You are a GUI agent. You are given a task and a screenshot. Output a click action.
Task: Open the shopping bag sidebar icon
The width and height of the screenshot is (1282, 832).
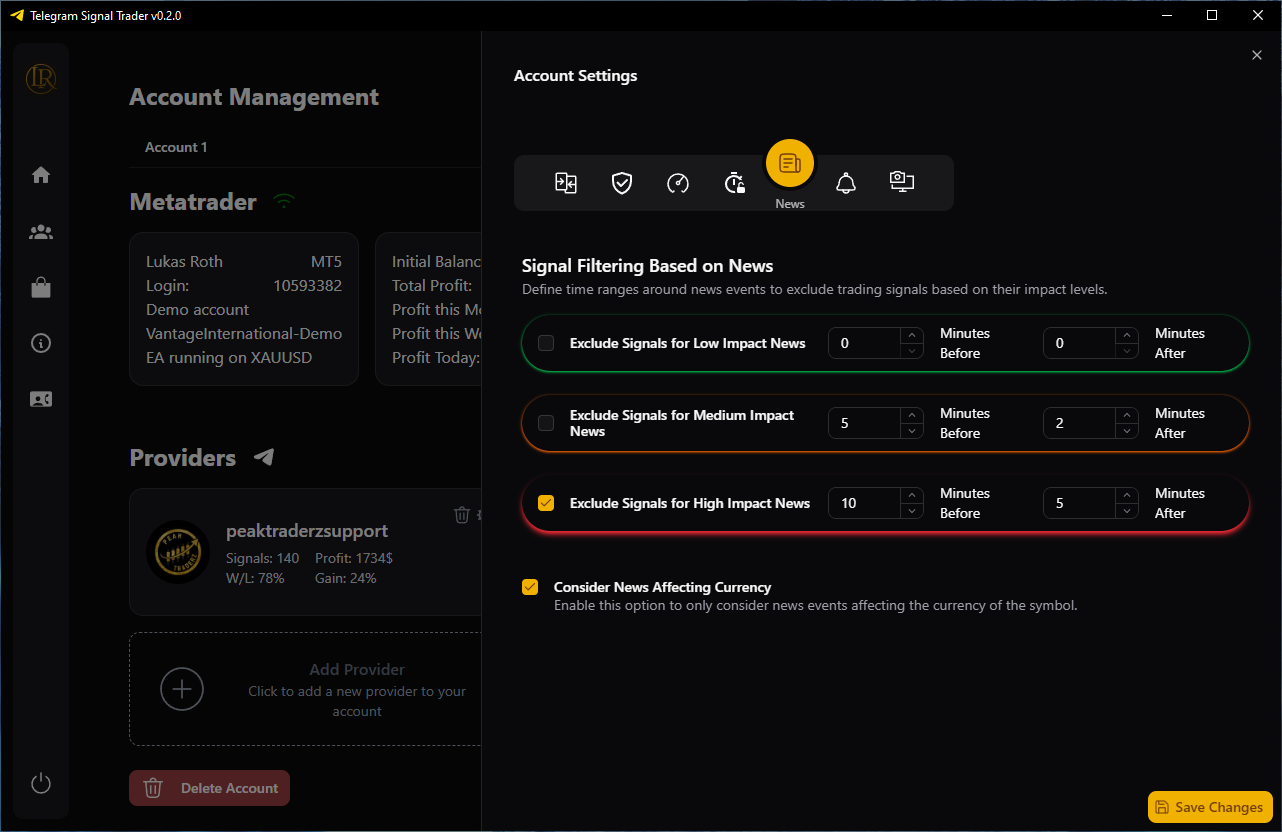41,288
